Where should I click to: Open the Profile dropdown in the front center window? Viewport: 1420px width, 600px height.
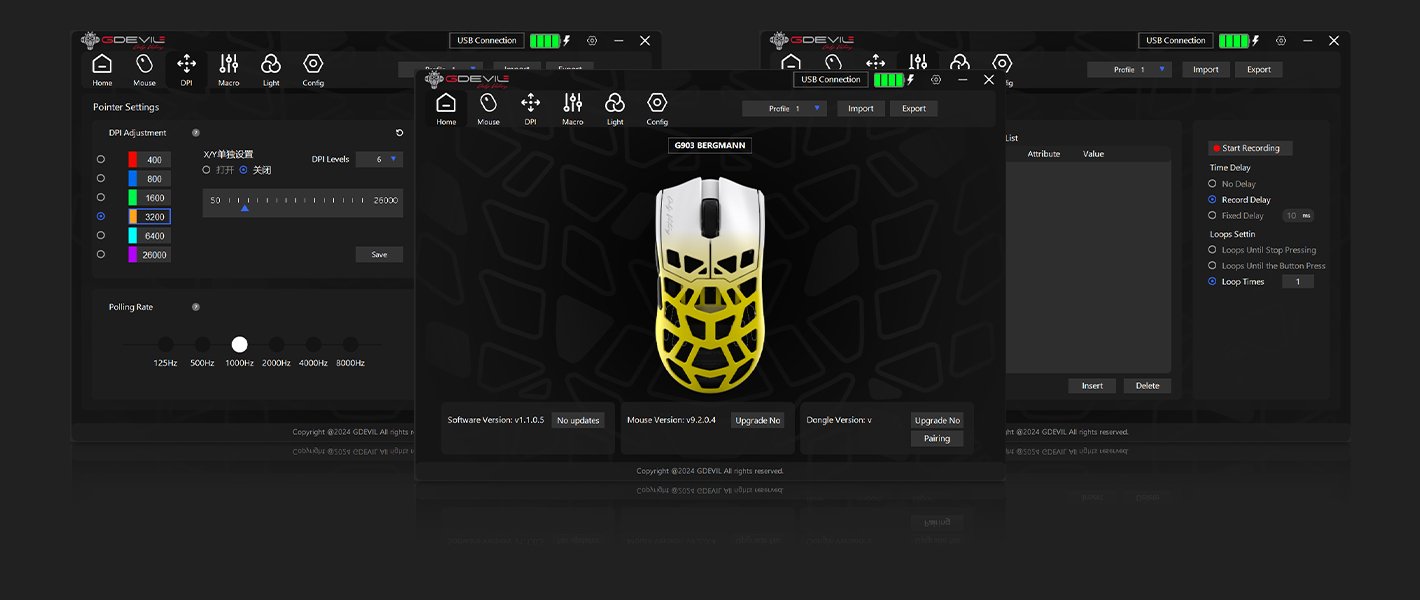[785, 108]
